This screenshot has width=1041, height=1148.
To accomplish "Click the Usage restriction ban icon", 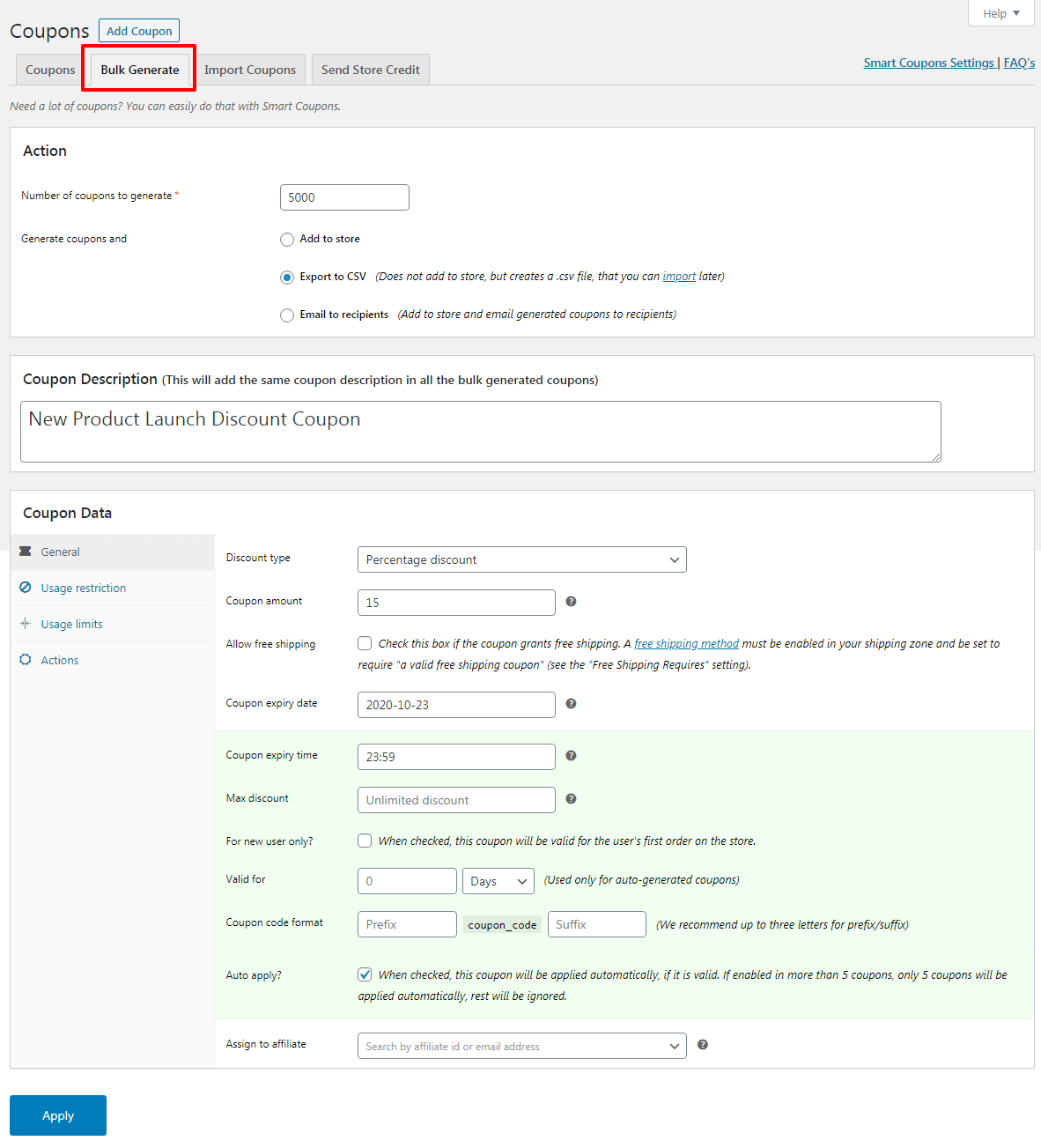I will pos(26,588).
